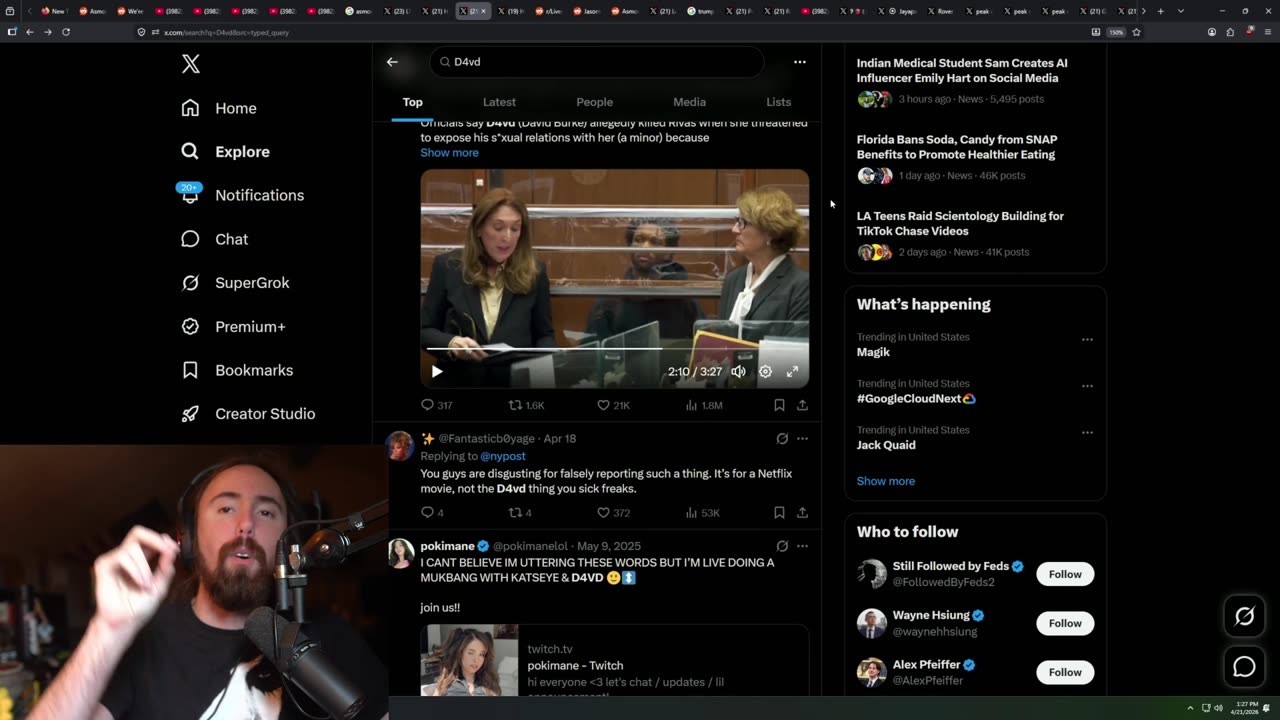Repost the courtroom video post (1.6K)
The height and width of the screenshot is (720, 1280).
[x=526, y=405]
